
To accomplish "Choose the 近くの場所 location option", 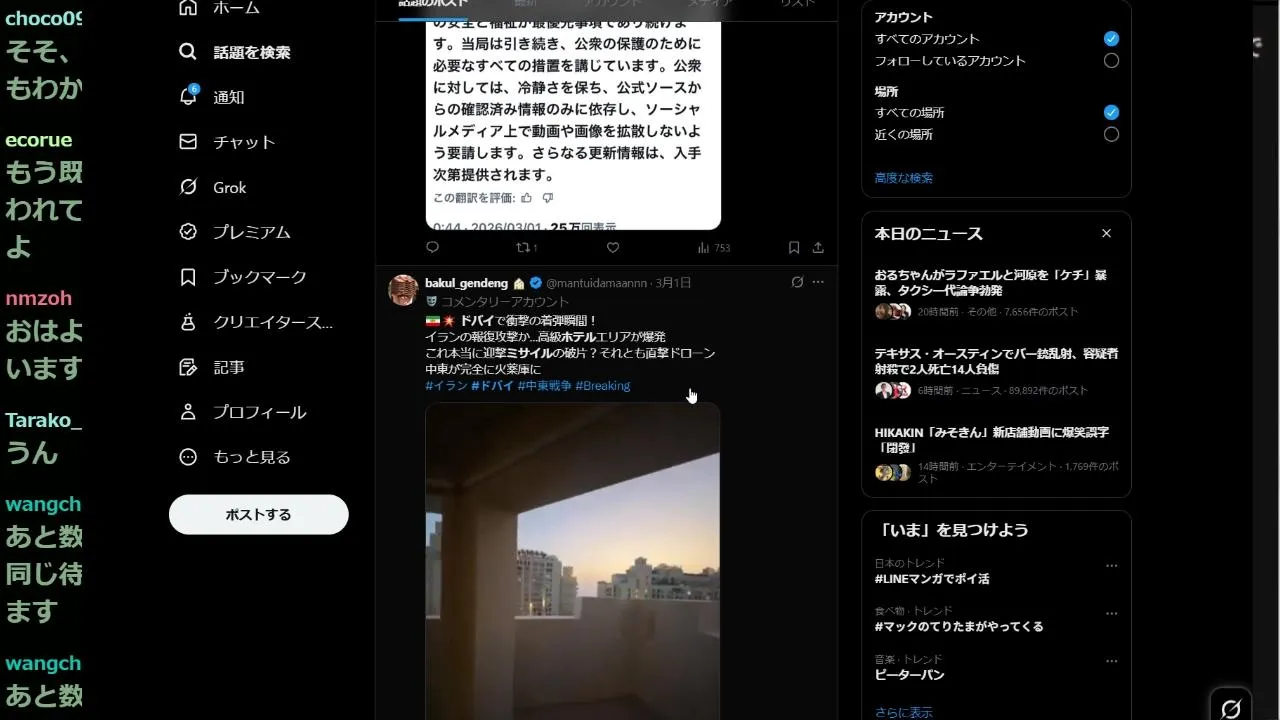I will pyautogui.click(x=1111, y=134).
